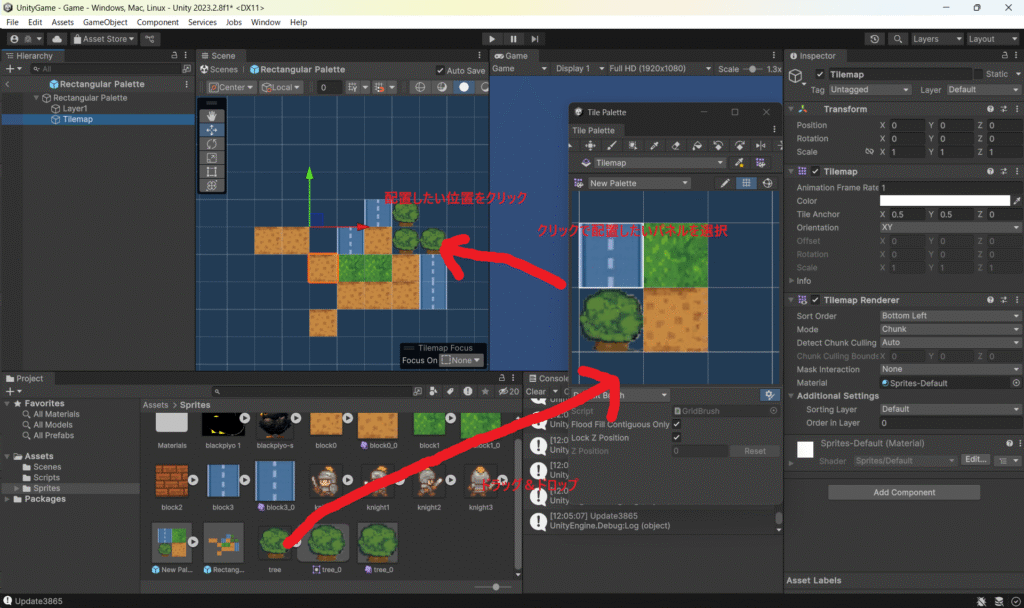Open the Mask Interaction dropdown
Viewport: 1024px width, 608px height.
coord(950,370)
